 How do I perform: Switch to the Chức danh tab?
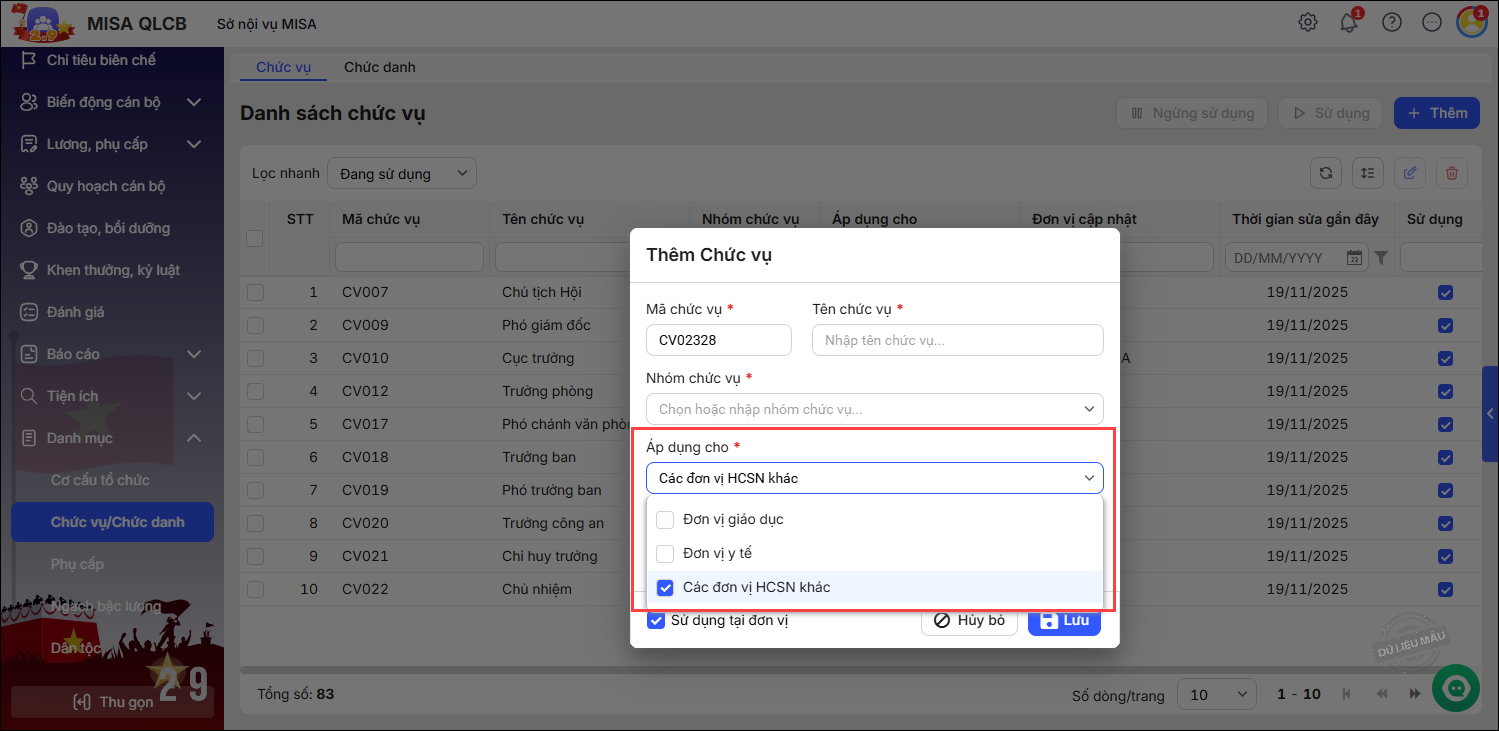tap(379, 67)
